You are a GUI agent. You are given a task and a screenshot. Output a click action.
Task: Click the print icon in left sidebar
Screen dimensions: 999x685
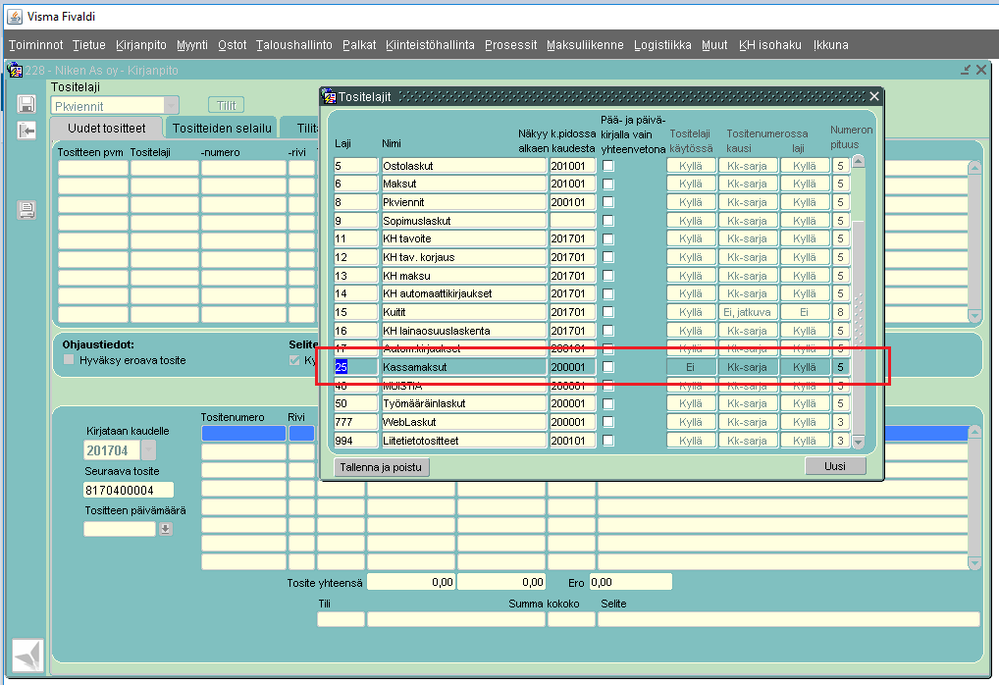pos(26,210)
